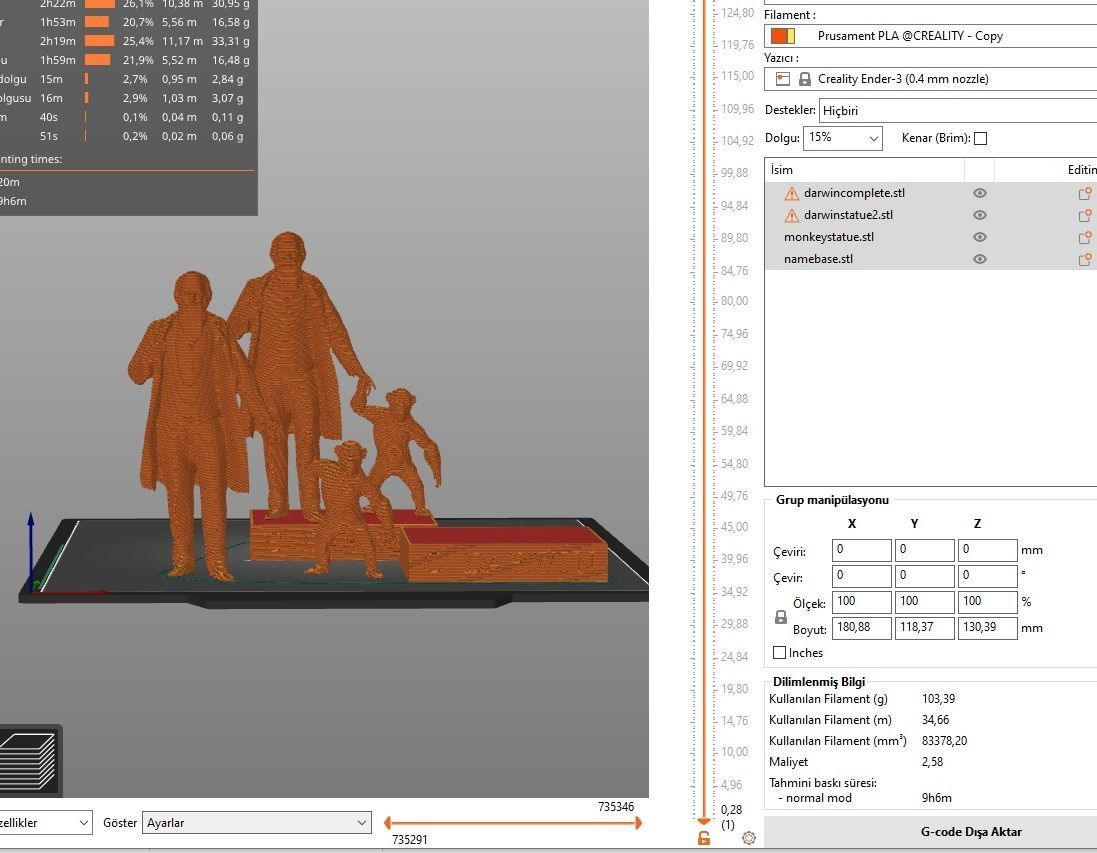Open the editing icon for the darwincomplete.stl row
This screenshot has width=1097, height=853.
tap(1084, 193)
